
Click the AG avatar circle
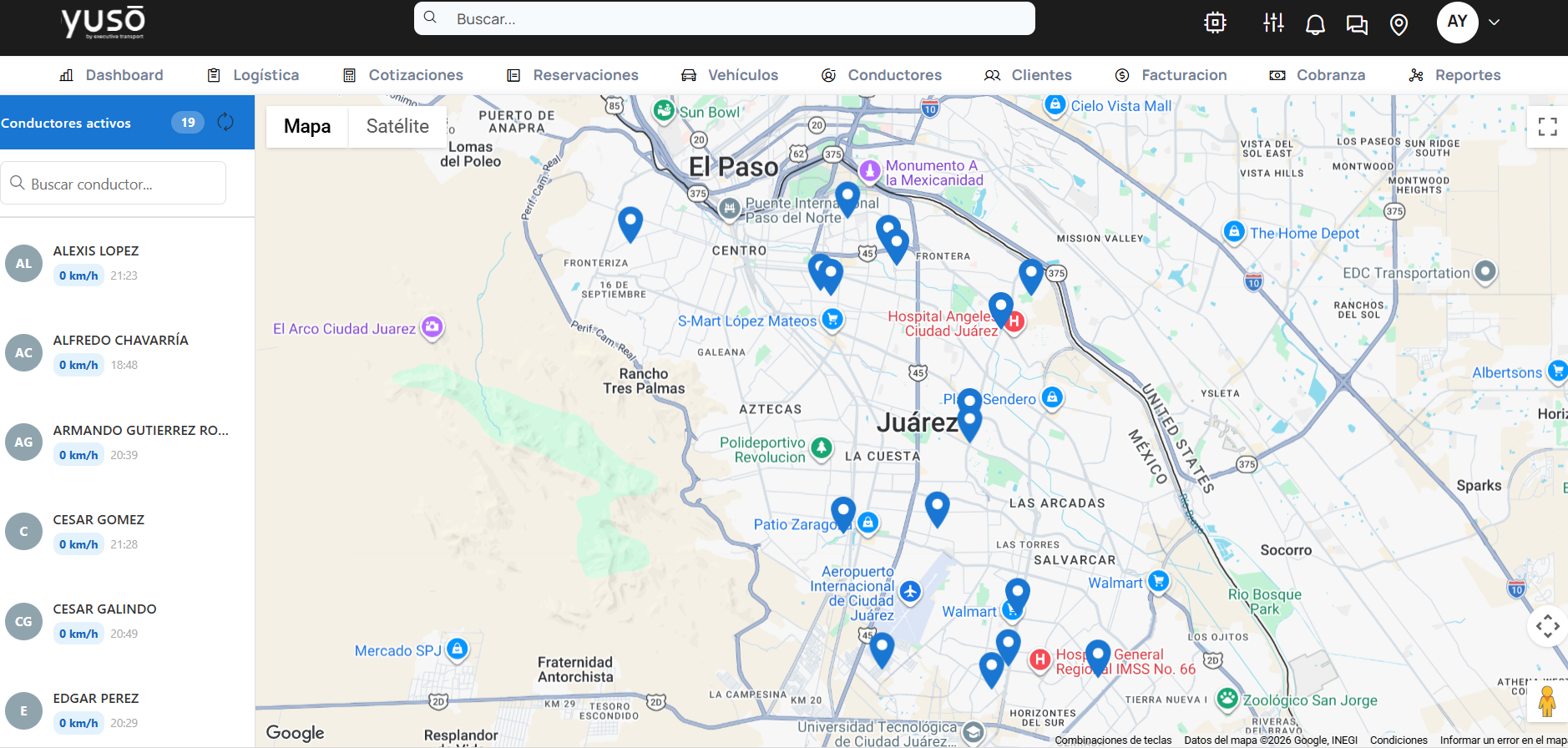click(x=23, y=442)
